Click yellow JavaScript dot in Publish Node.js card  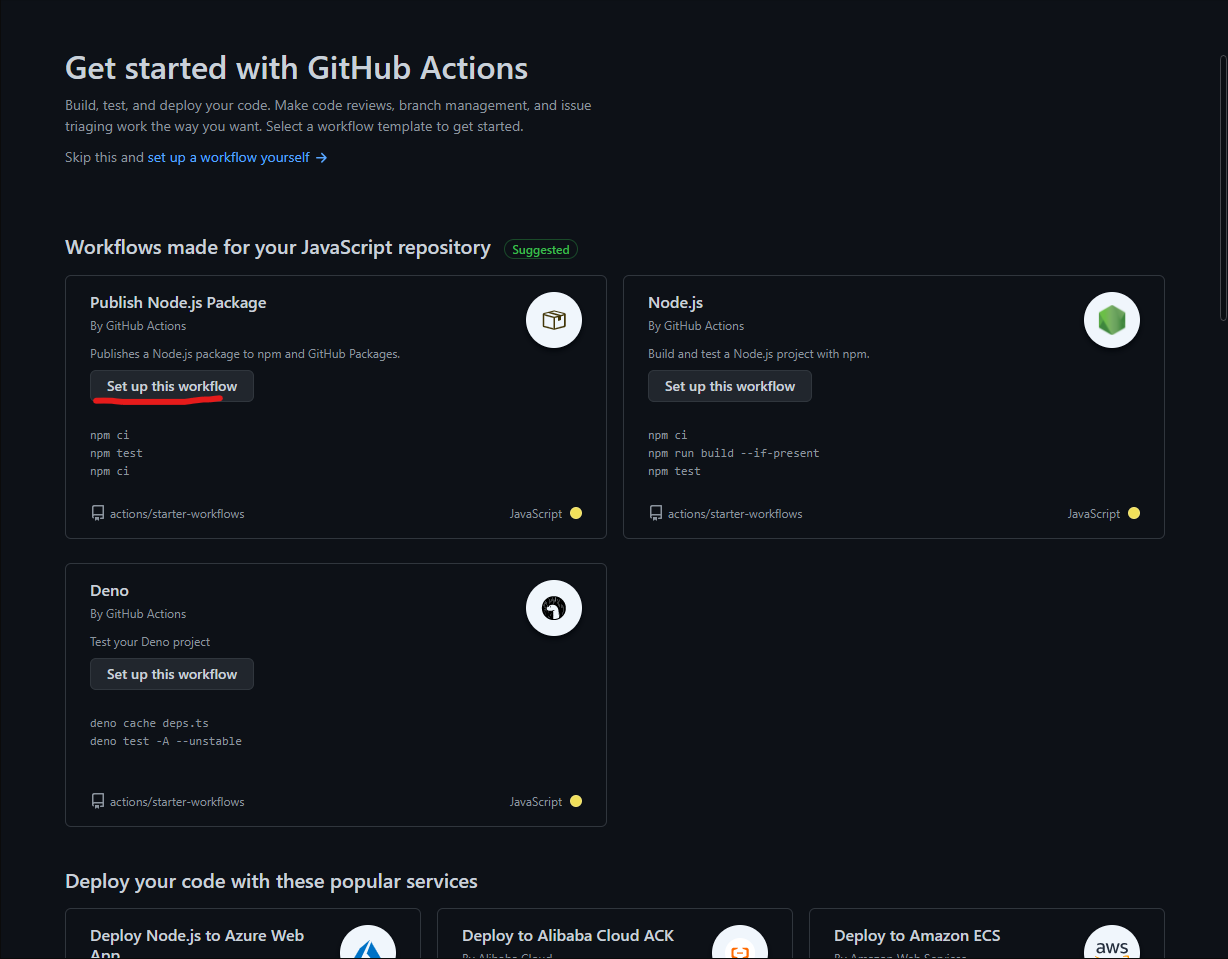point(576,513)
